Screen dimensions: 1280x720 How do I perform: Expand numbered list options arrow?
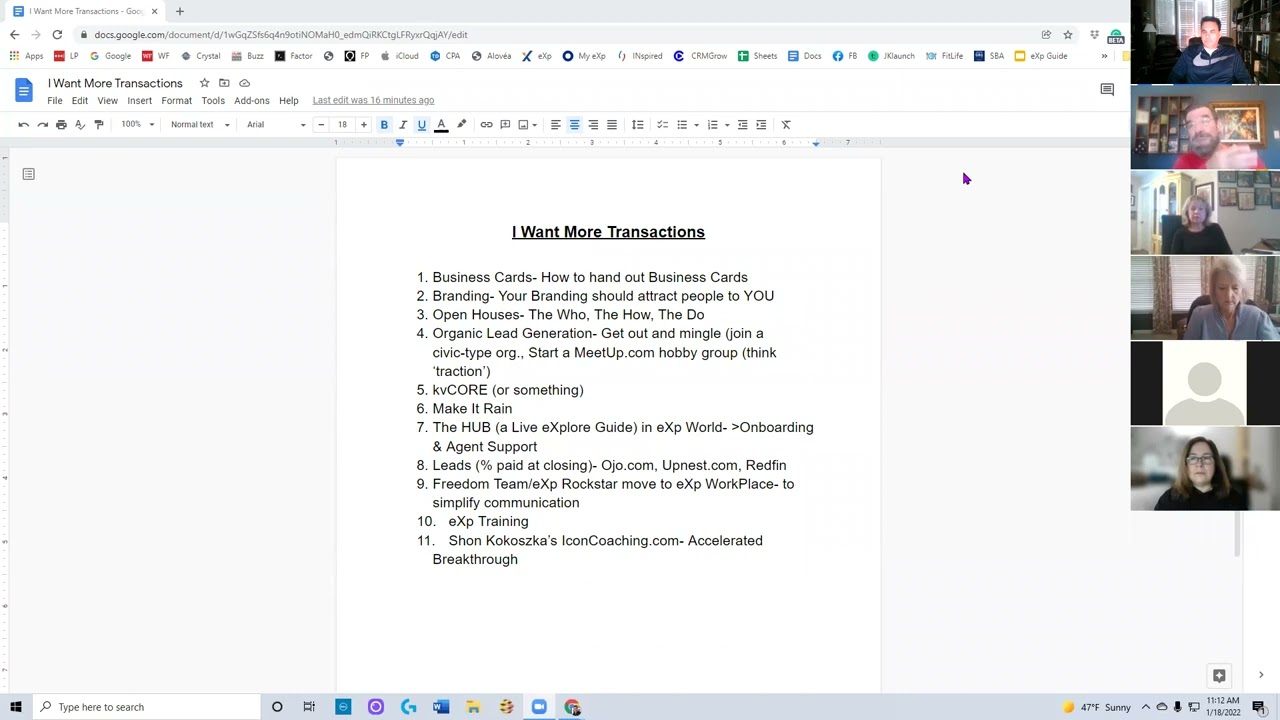pos(727,125)
